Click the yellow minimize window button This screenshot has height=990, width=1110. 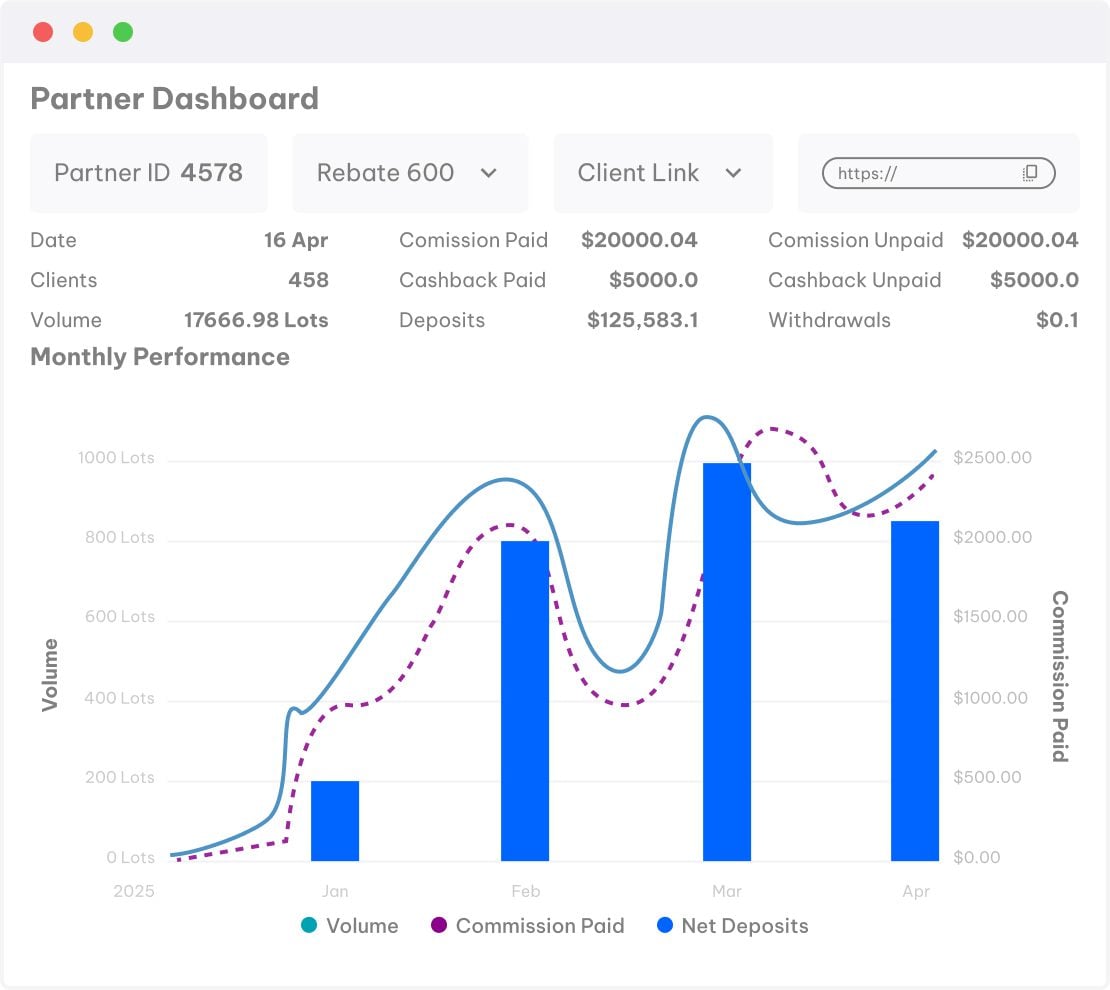click(x=83, y=32)
